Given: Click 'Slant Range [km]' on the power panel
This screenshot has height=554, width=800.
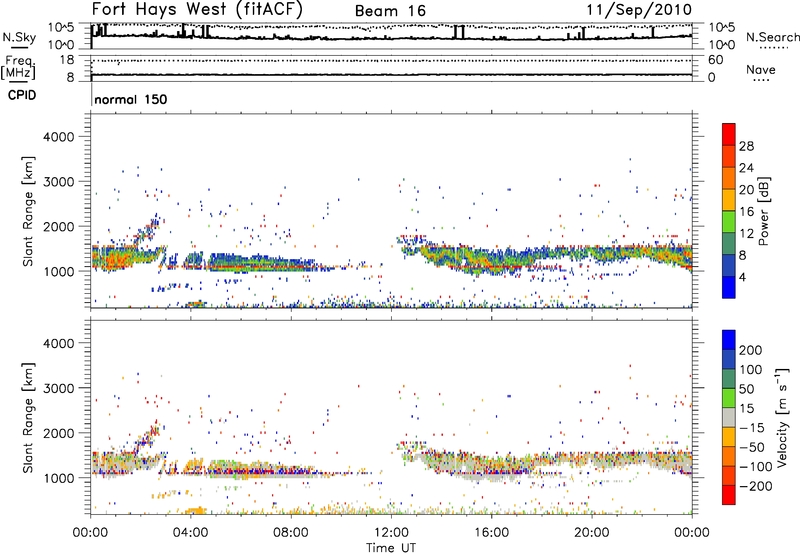Looking at the screenshot, I should 29,211.
